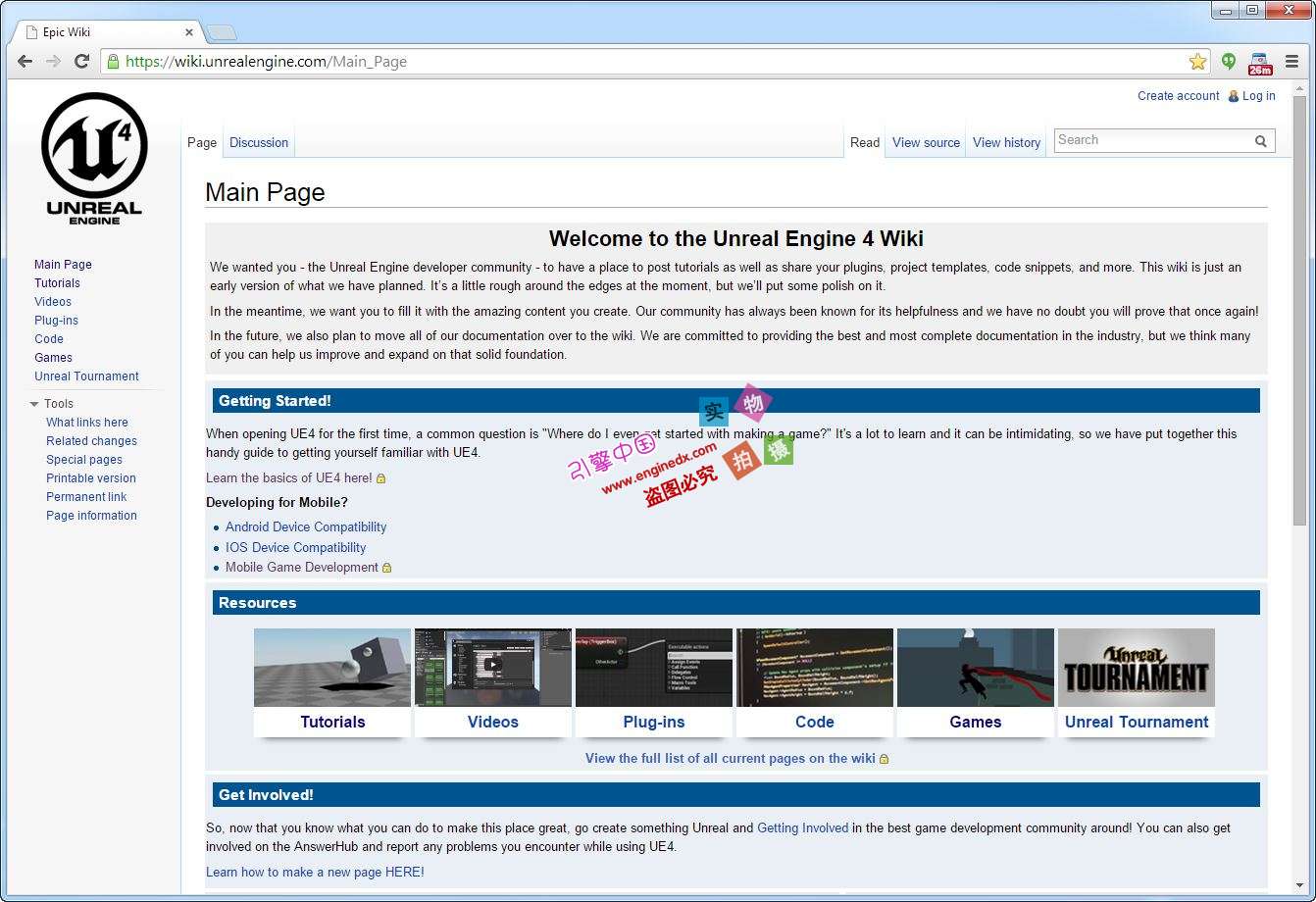Open Special pages link
This screenshot has width=1316, height=902.
click(84, 460)
